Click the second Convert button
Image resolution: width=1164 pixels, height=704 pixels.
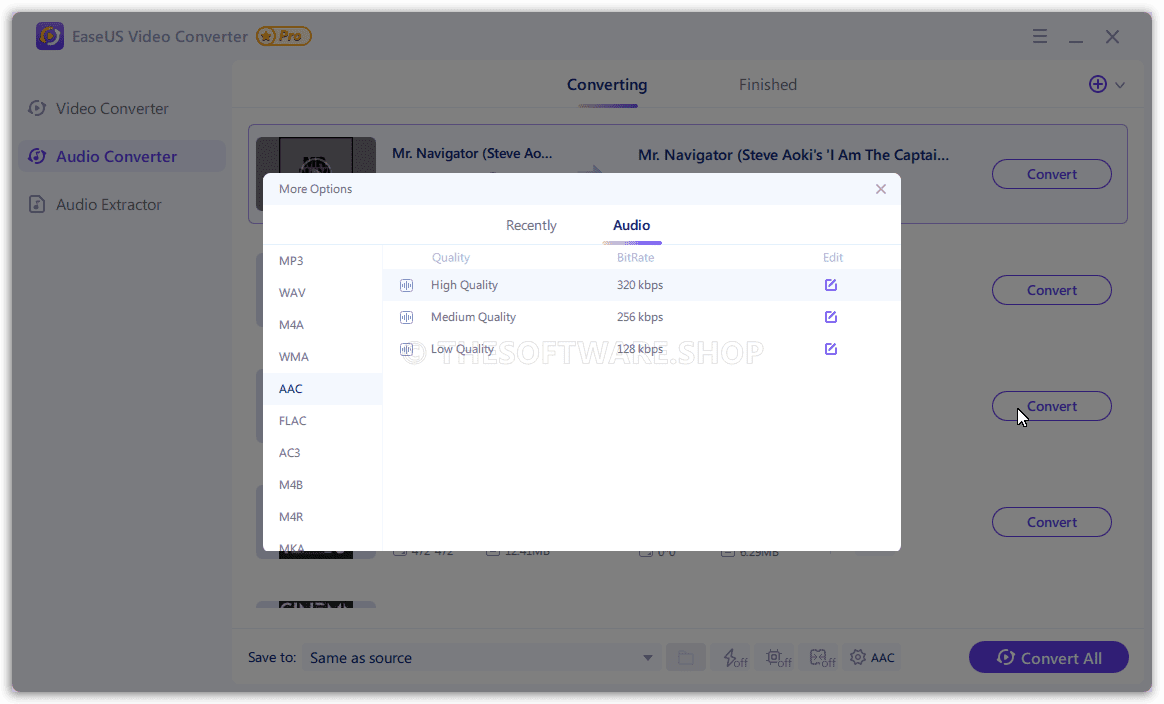[x=1051, y=290]
